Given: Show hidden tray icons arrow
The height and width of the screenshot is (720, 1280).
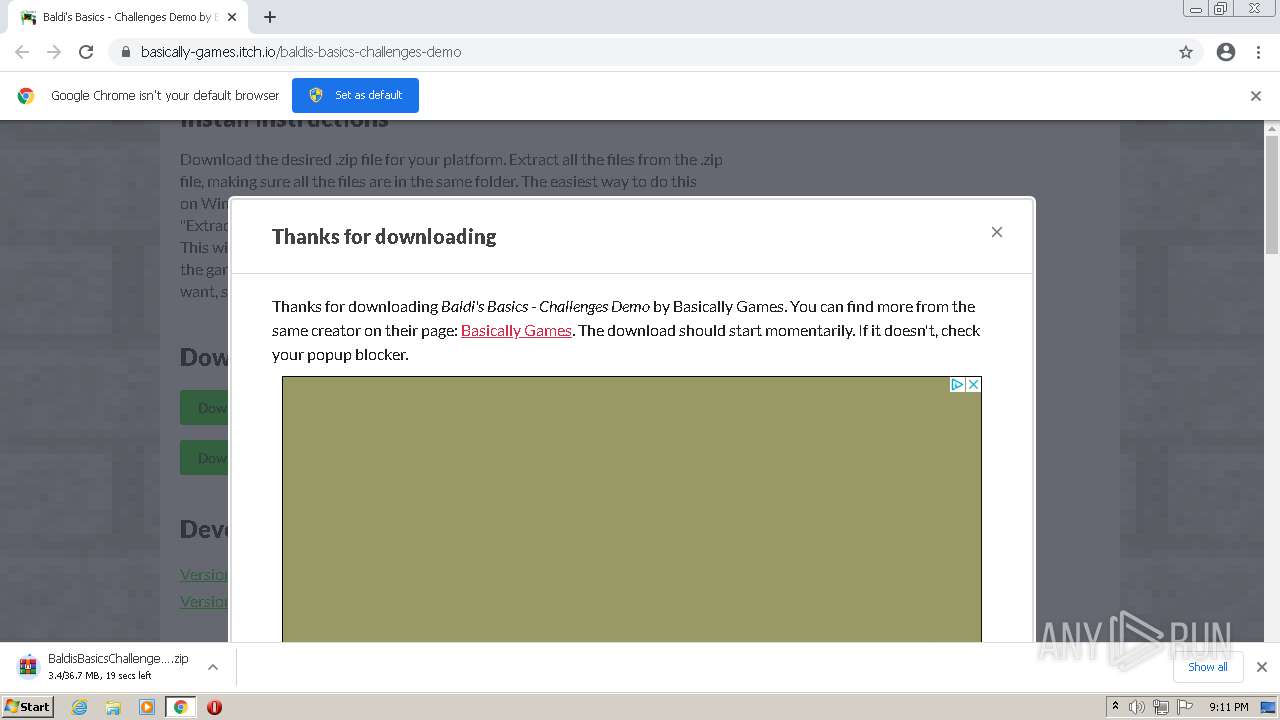Looking at the screenshot, I should [1115, 707].
